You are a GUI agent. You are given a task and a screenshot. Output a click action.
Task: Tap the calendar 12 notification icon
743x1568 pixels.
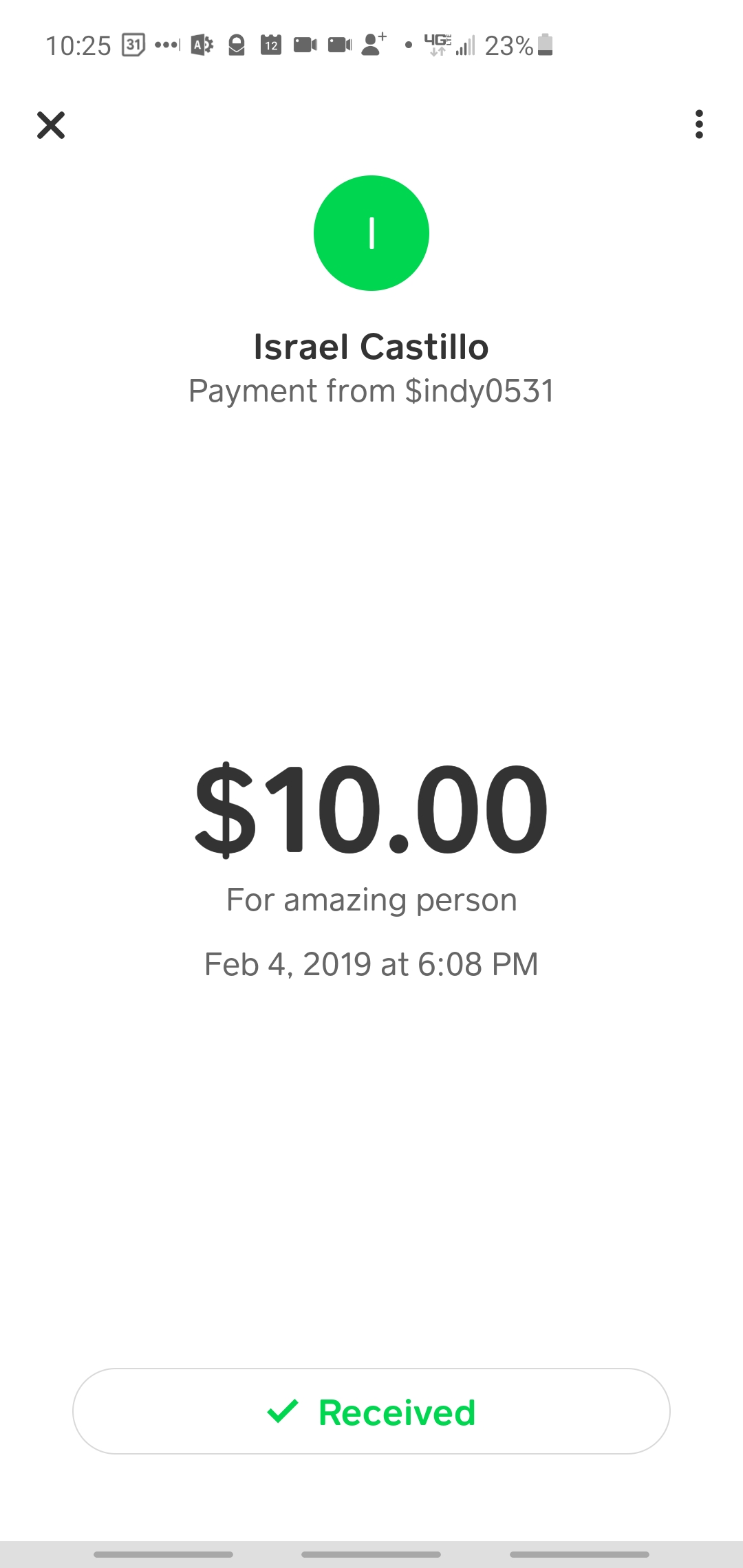271,45
